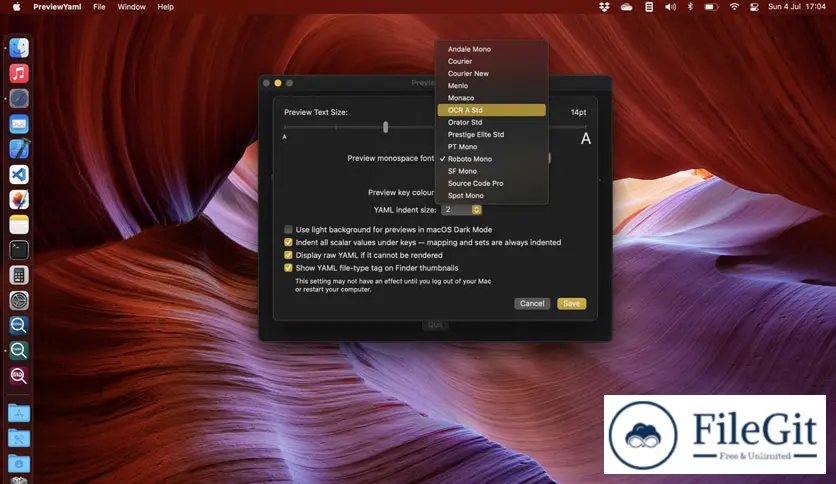This screenshot has height=484, width=836.
Task: Click the large A at the slider's end
Action: (586, 139)
